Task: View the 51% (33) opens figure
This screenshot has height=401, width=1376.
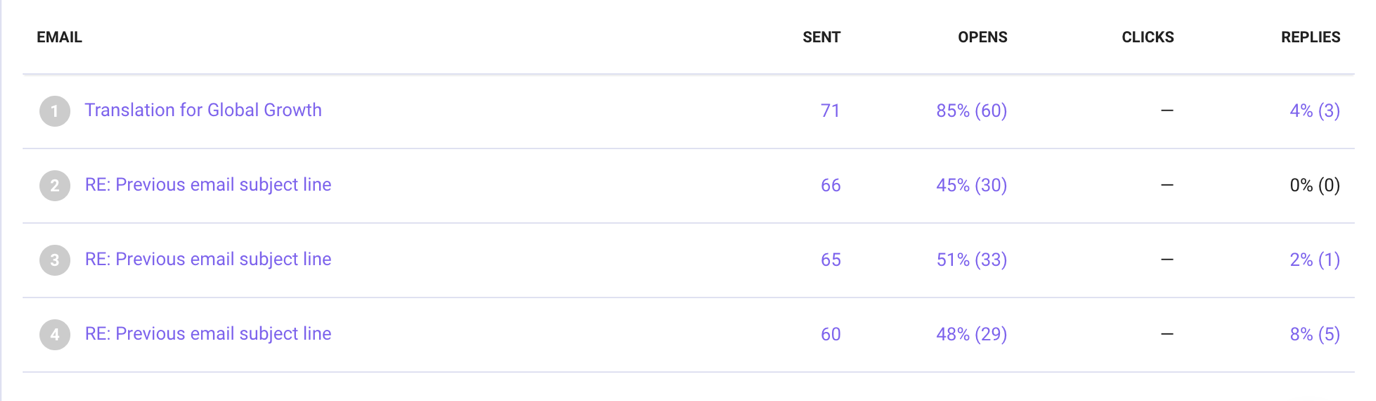Action: point(971,260)
